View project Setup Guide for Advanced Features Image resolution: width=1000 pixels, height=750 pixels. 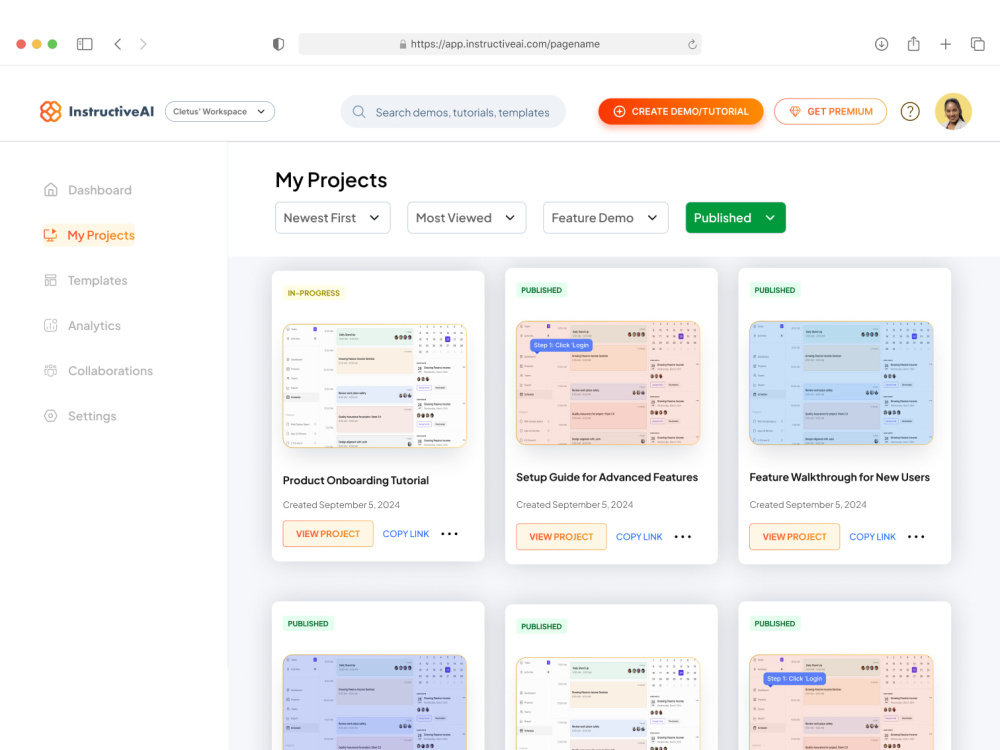(x=561, y=537)
